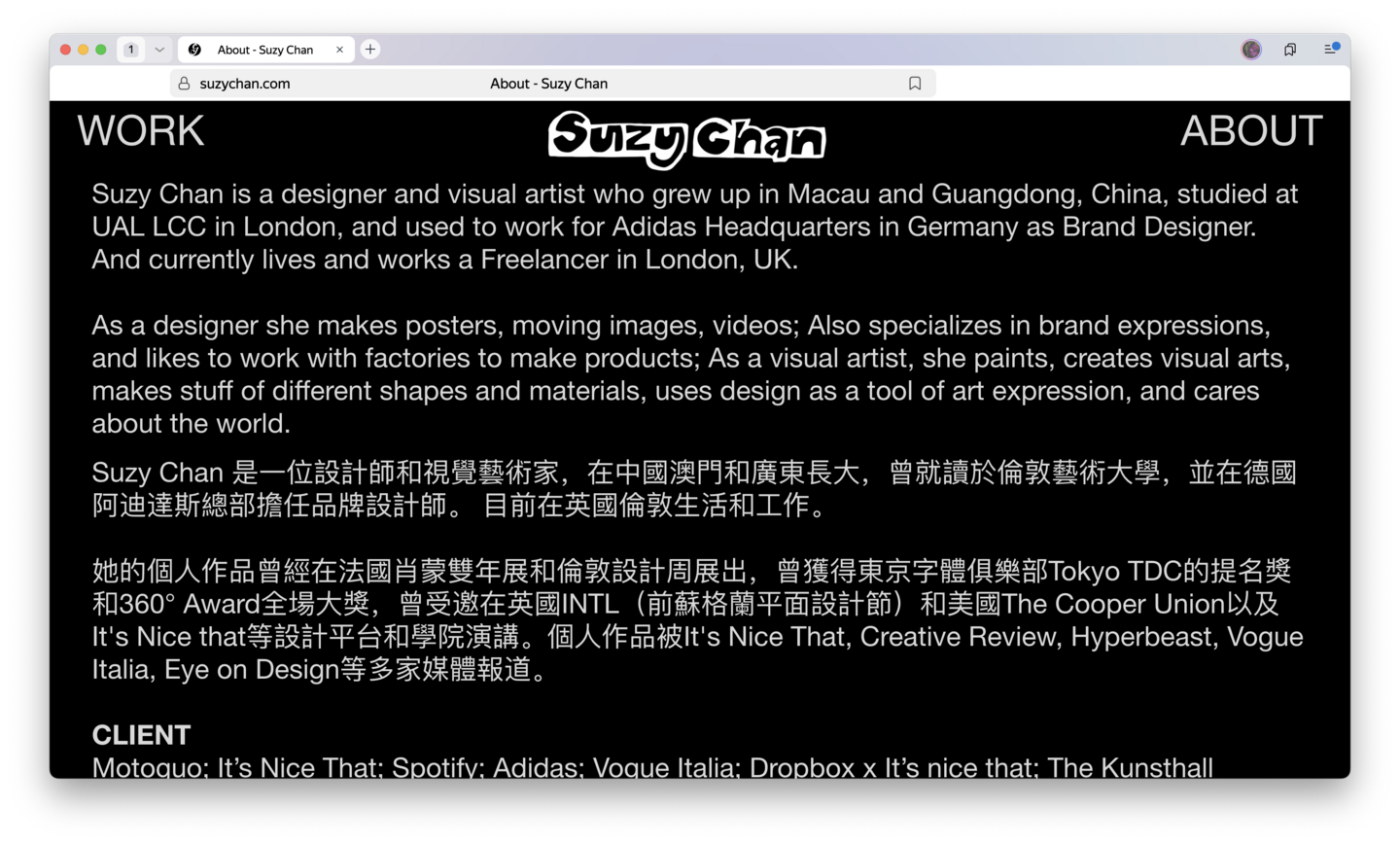This screenshot has height=844, width=1400.
Task: Click the text '360° Award'
Action: tap(190, 605)
